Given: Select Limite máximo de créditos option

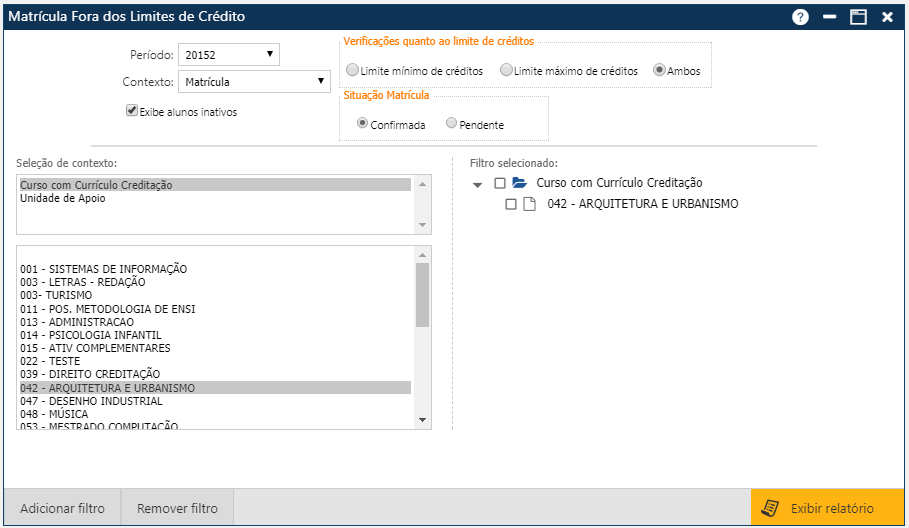Looking at the screenshot, I should click(506, 71).
